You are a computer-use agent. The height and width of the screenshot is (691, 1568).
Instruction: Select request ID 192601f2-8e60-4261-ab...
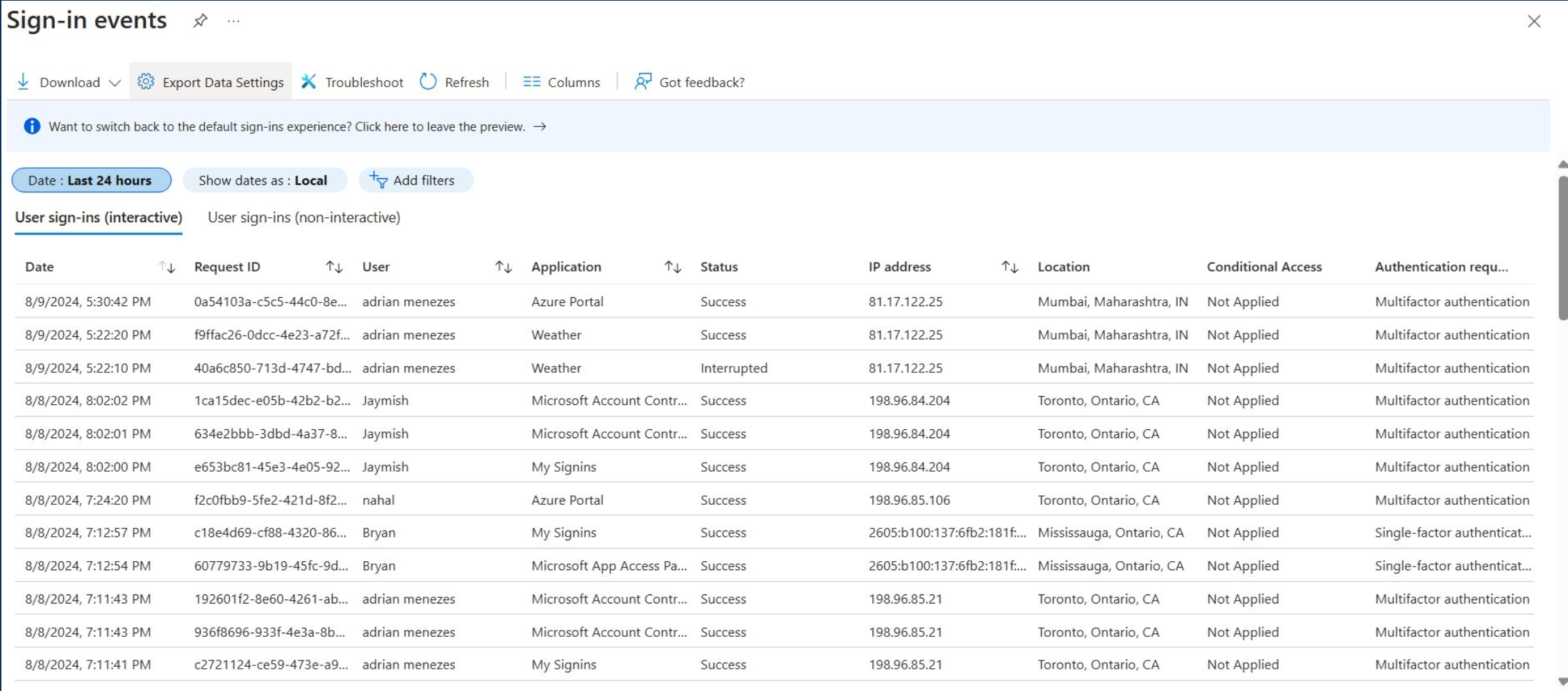coord(271,599)
